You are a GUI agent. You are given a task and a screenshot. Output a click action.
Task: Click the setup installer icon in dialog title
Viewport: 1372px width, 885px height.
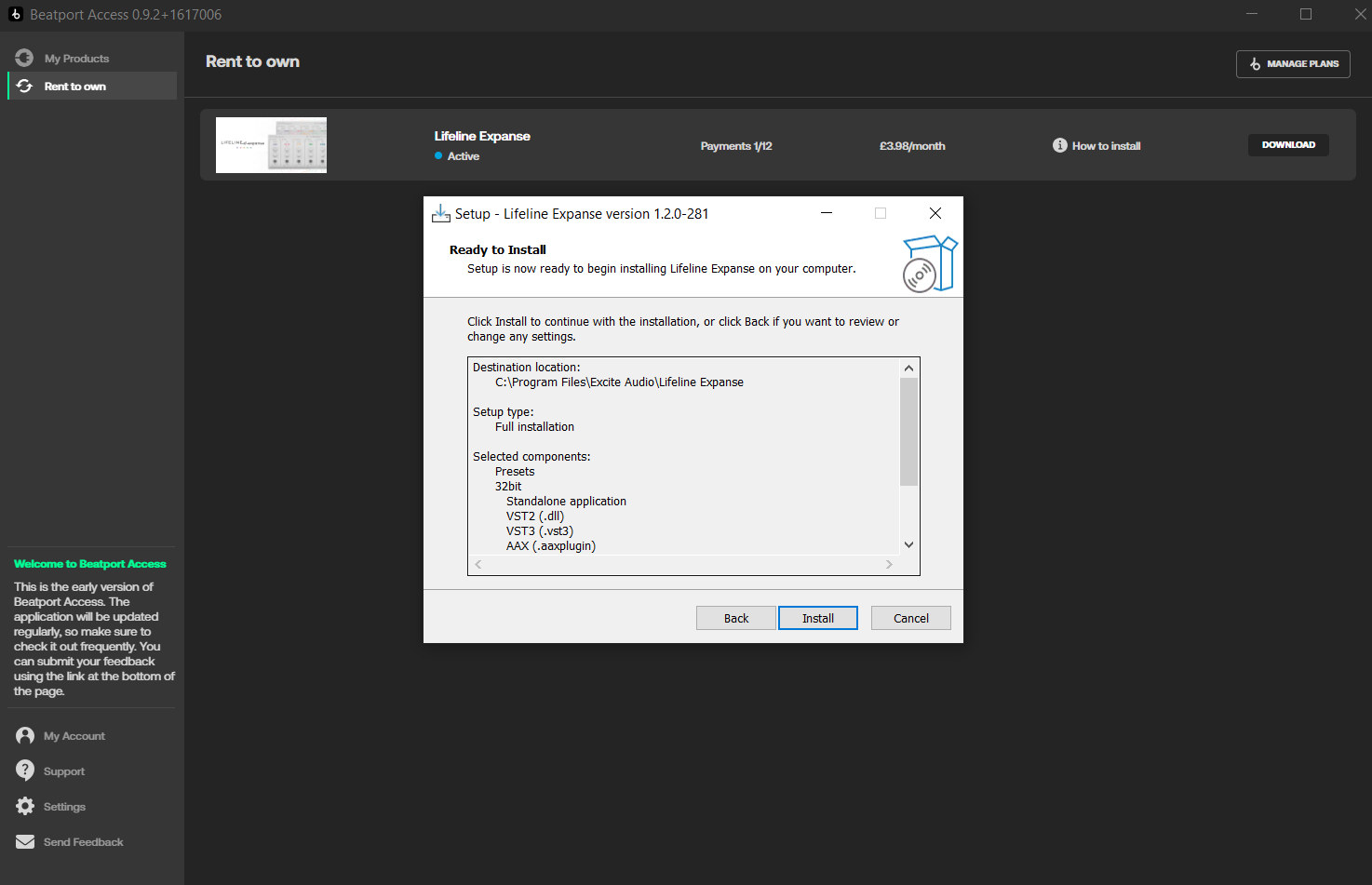[x=440, y=214]
